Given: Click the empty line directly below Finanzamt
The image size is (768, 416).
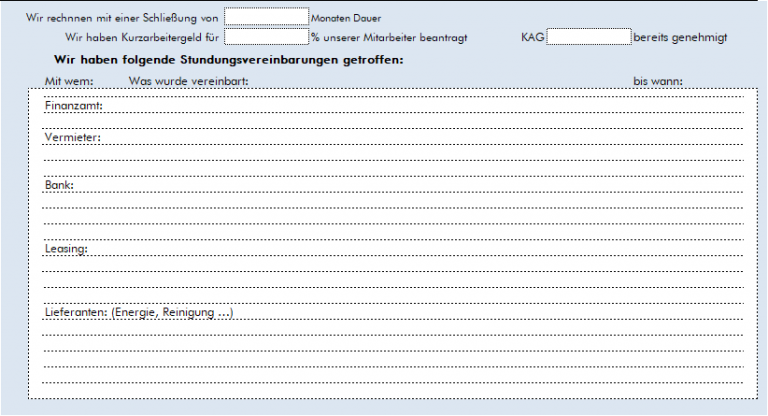Looking at the screenshot, I should point(400,121).
